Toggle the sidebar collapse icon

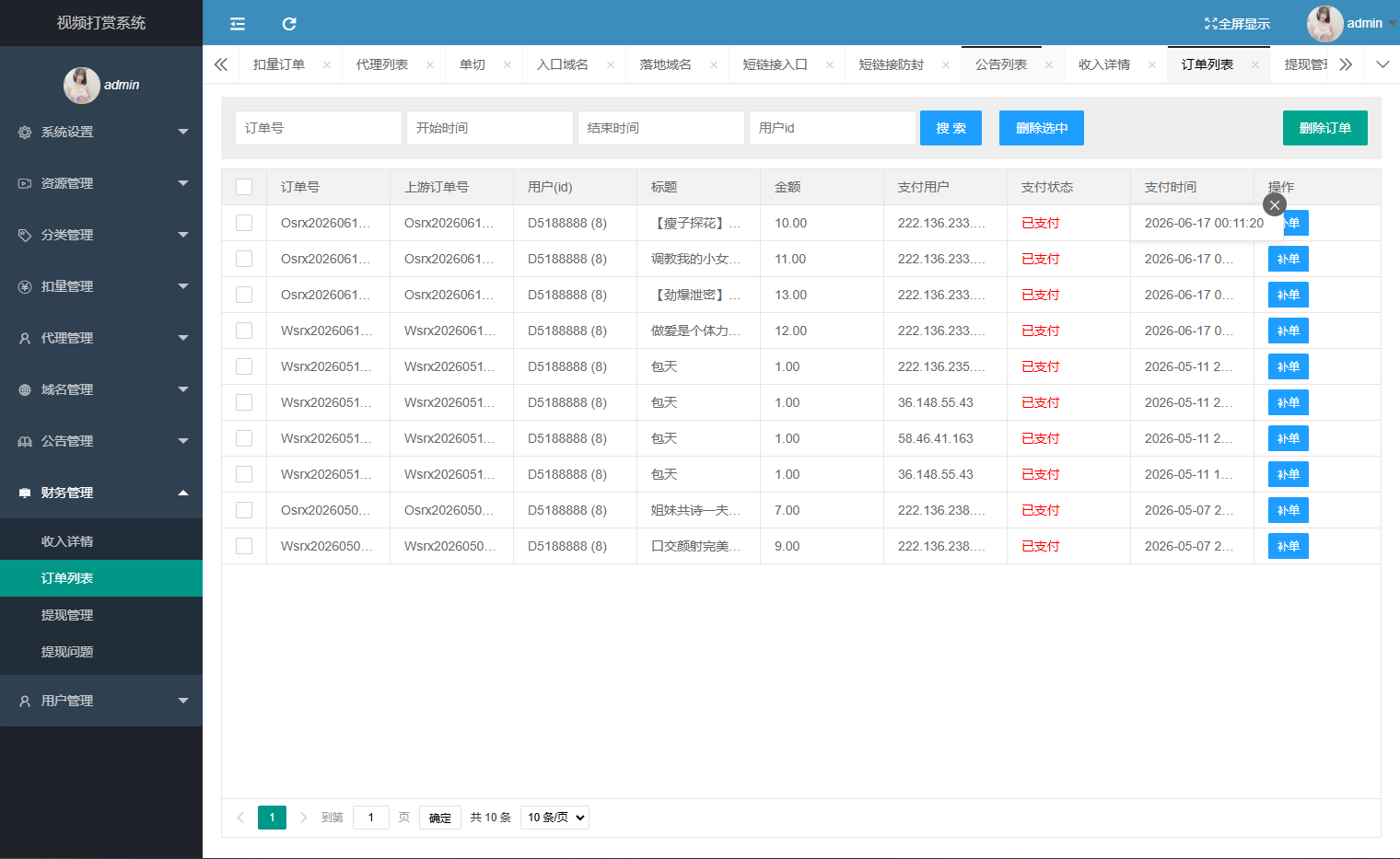pyautogui.click(x=238, y=24)
